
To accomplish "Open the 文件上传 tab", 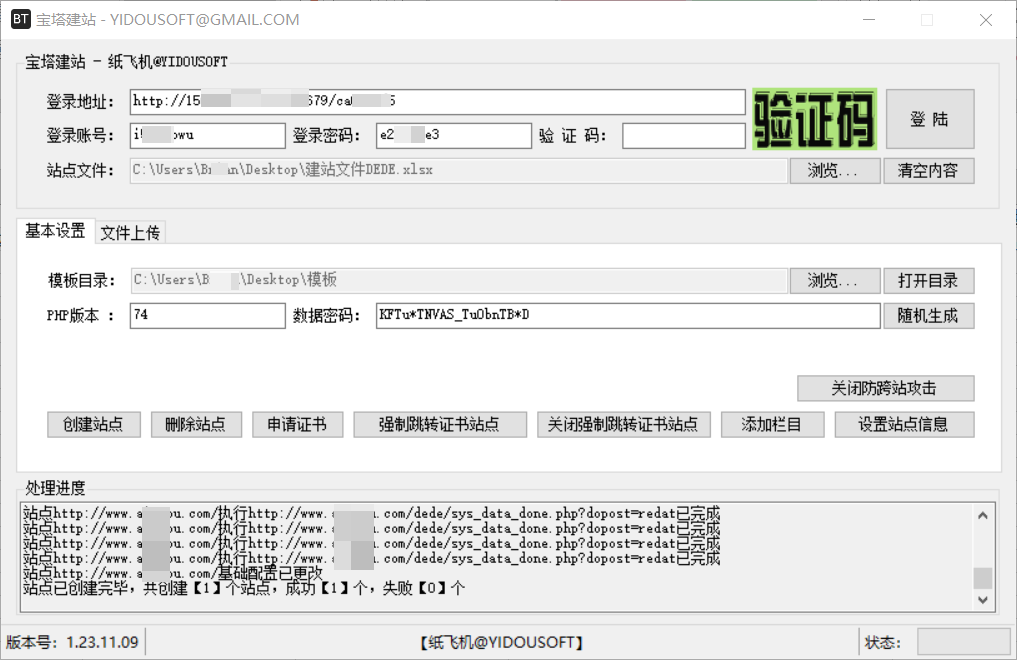I will click(130, 232).
